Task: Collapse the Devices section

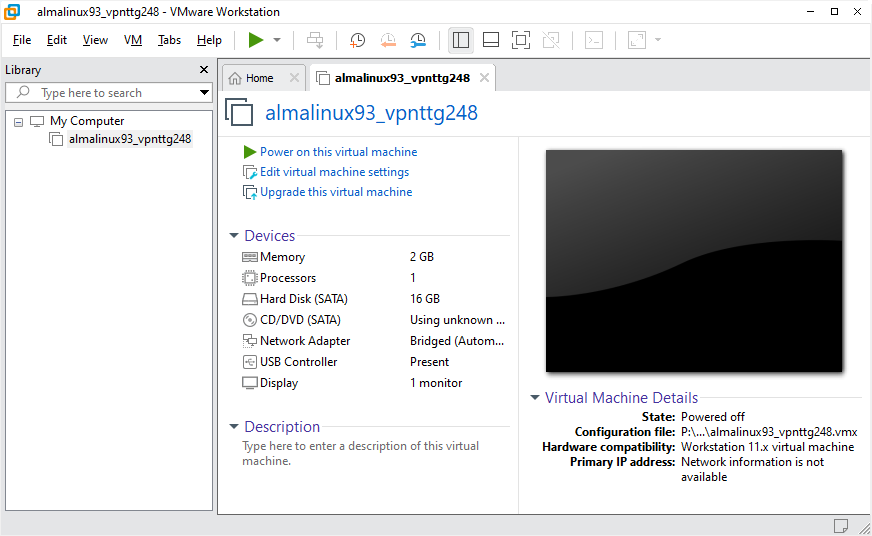Action: [x=234, y=236]
